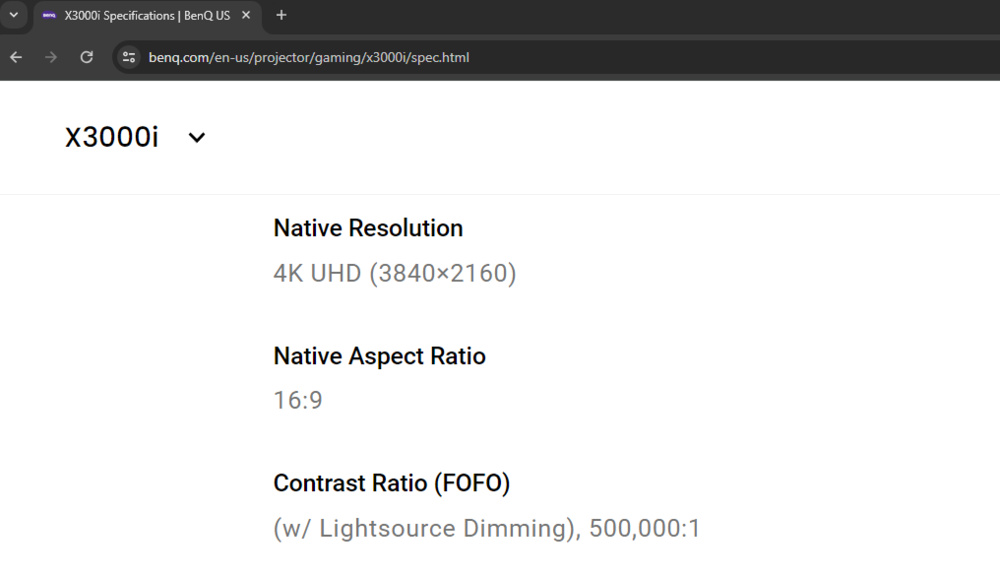This screenshot has width=1000, height=577.
Task: Click the blank area right of X3000i header
Action: pyautogui.click(x=600, y=138)
